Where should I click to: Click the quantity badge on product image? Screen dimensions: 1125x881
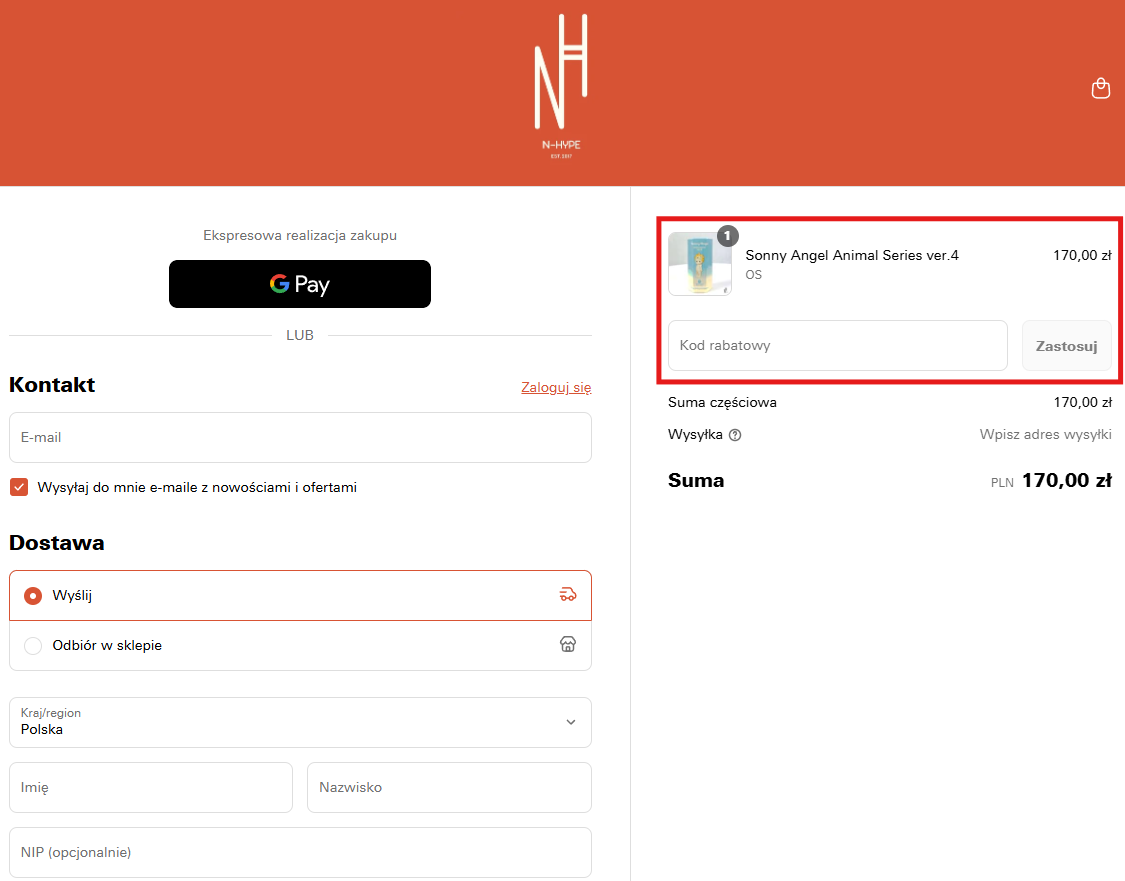point(728,235)
